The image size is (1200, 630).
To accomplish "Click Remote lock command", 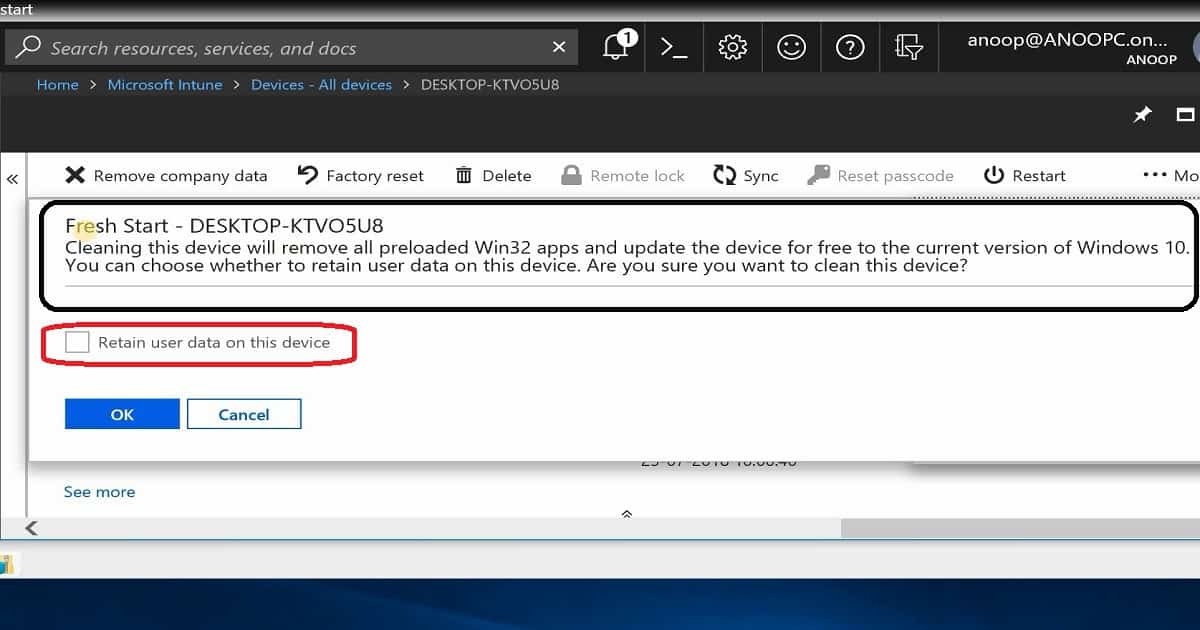I will tap(623, 176).
